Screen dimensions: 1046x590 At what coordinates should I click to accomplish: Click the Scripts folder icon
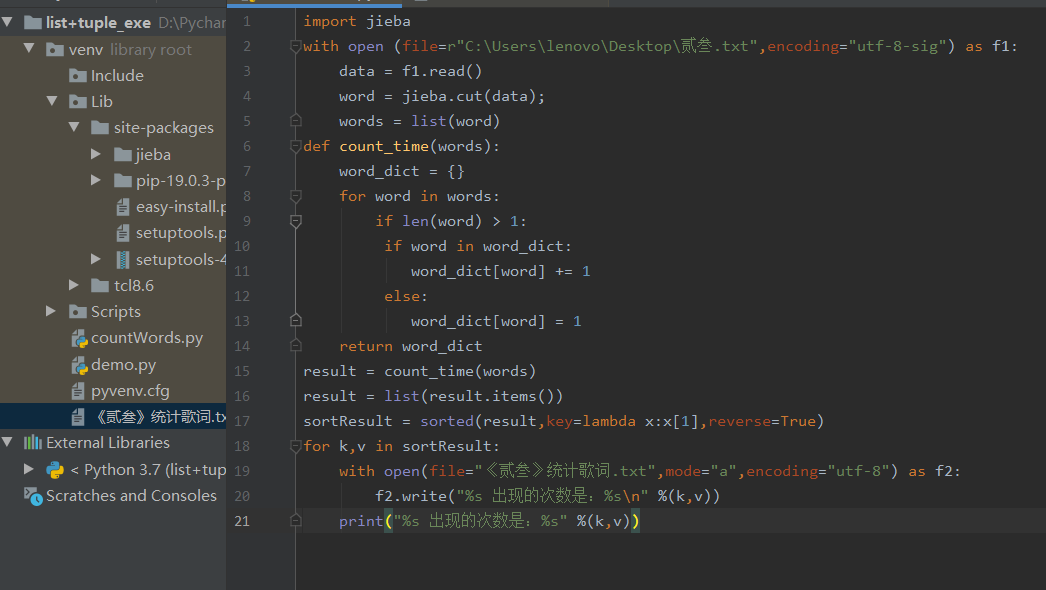pos(79,311)
